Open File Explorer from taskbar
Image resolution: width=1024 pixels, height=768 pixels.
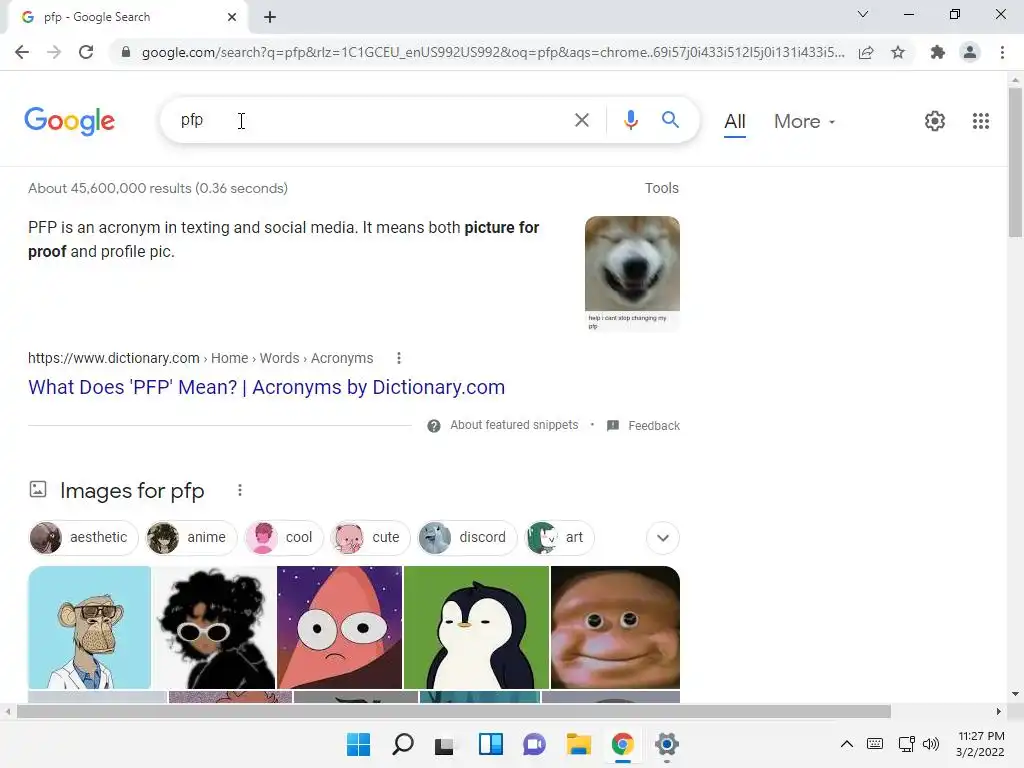tap(579, 744)
